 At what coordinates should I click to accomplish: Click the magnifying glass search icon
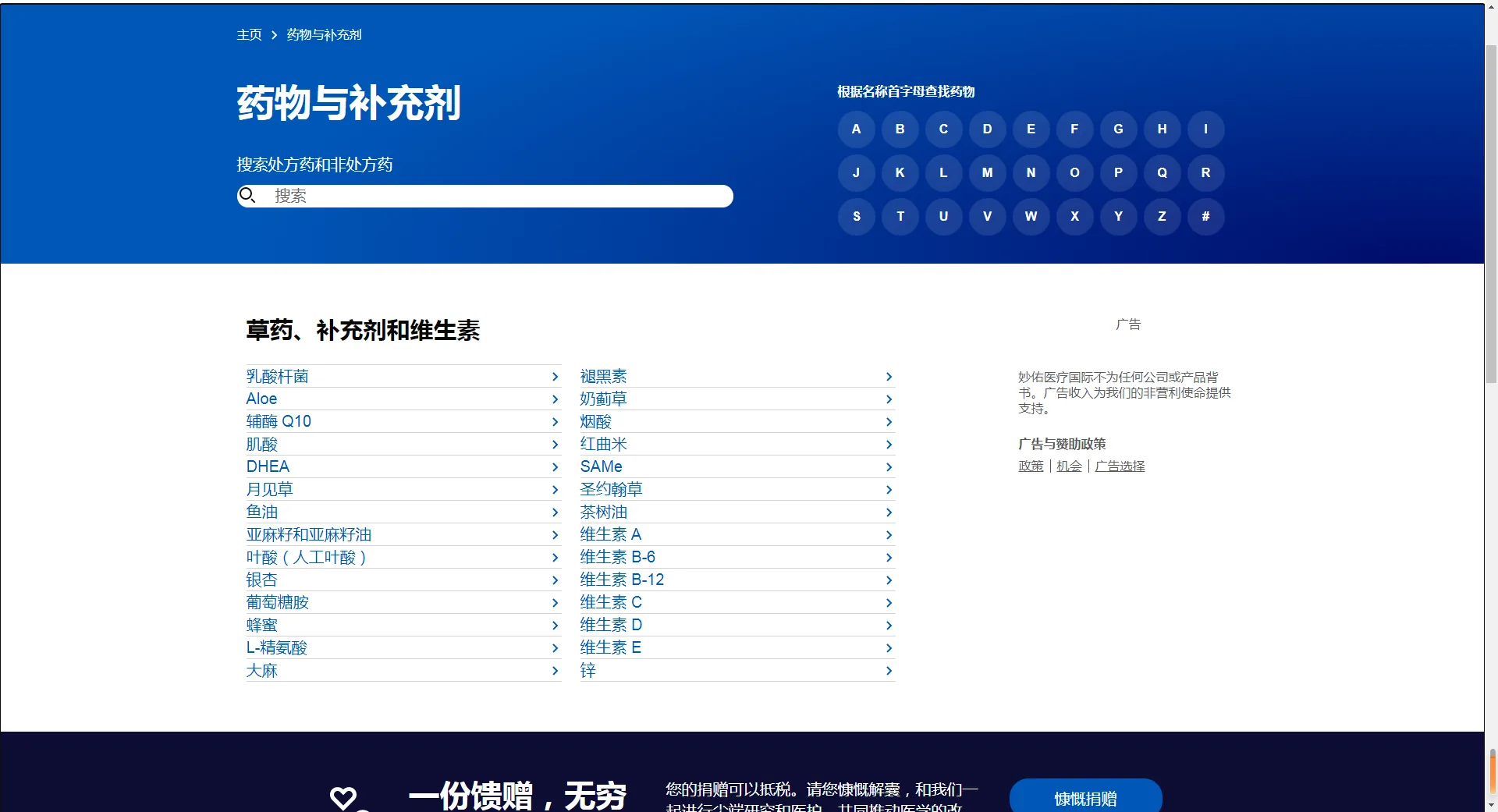tap(247, 195)
